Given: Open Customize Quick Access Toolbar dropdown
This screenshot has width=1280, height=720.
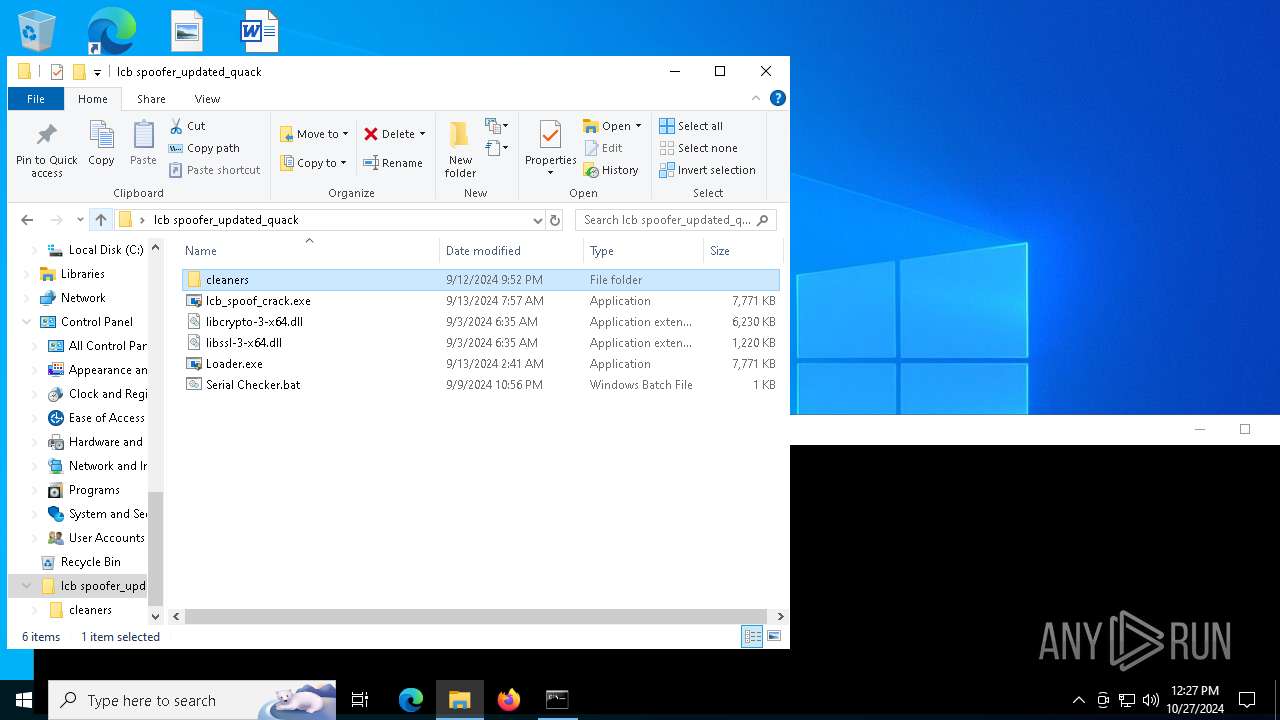Looking at the screenshot, I should coord(97,72).
